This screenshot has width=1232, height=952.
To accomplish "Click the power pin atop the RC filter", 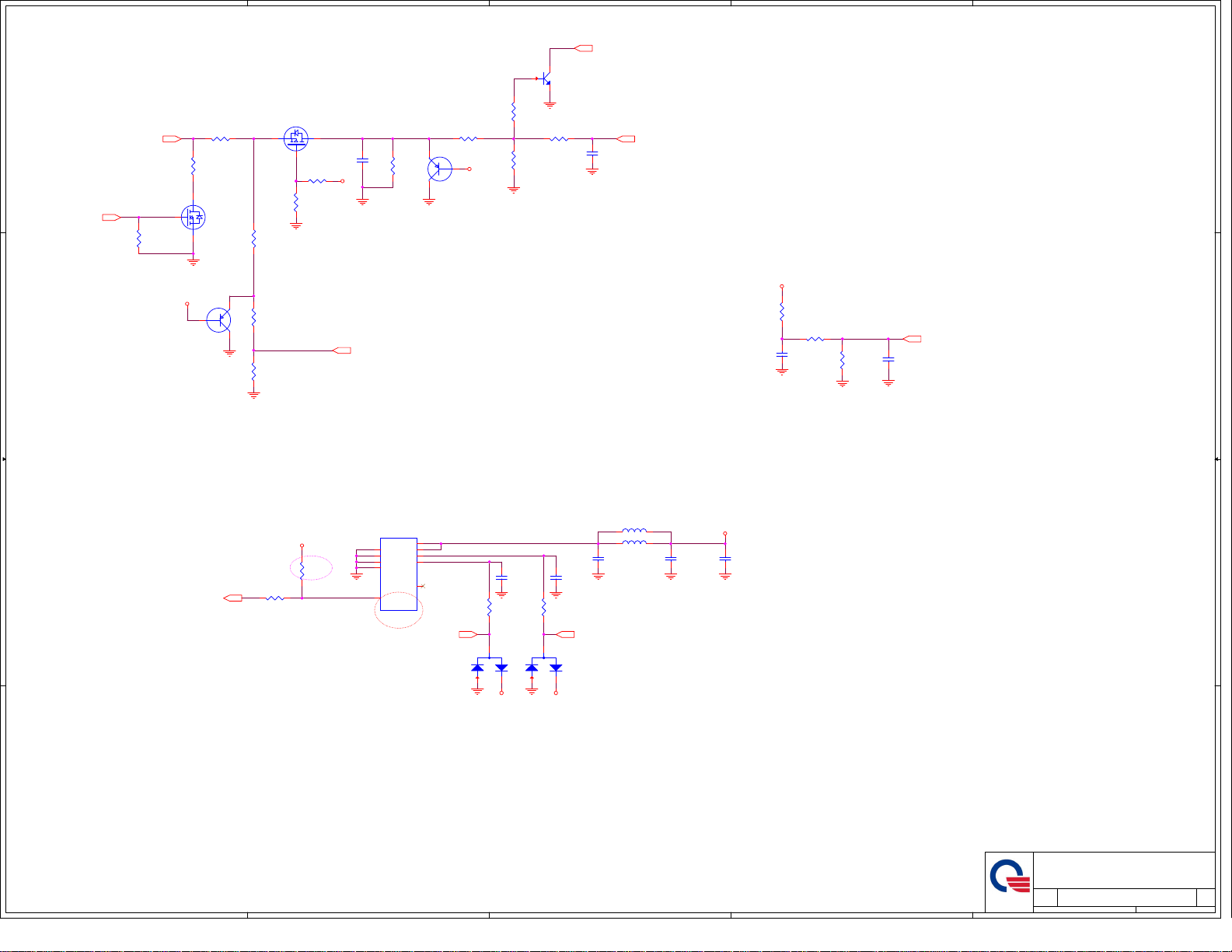I will [x=782, y=286].
